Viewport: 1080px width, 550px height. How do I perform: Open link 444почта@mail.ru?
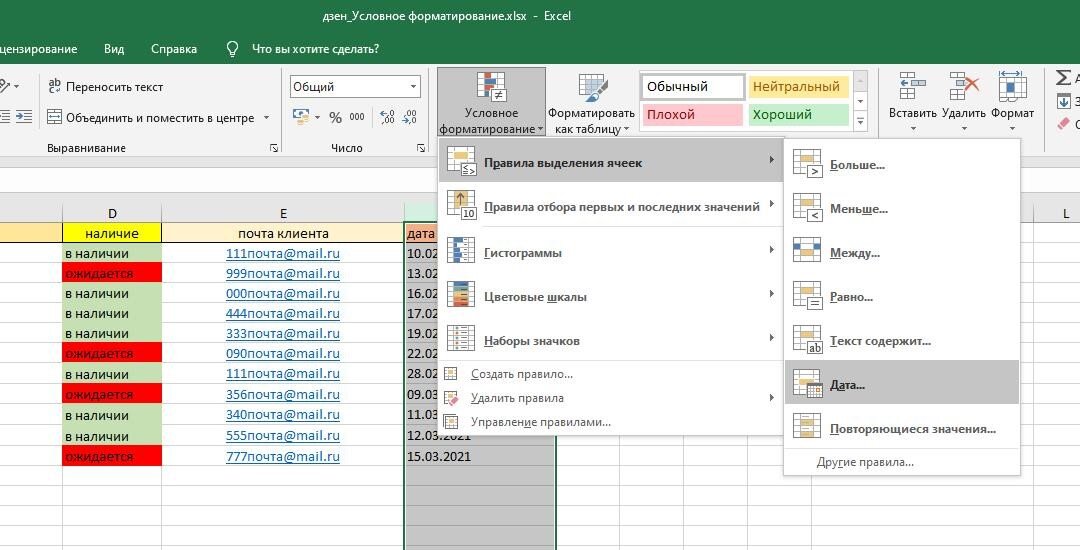282,313
